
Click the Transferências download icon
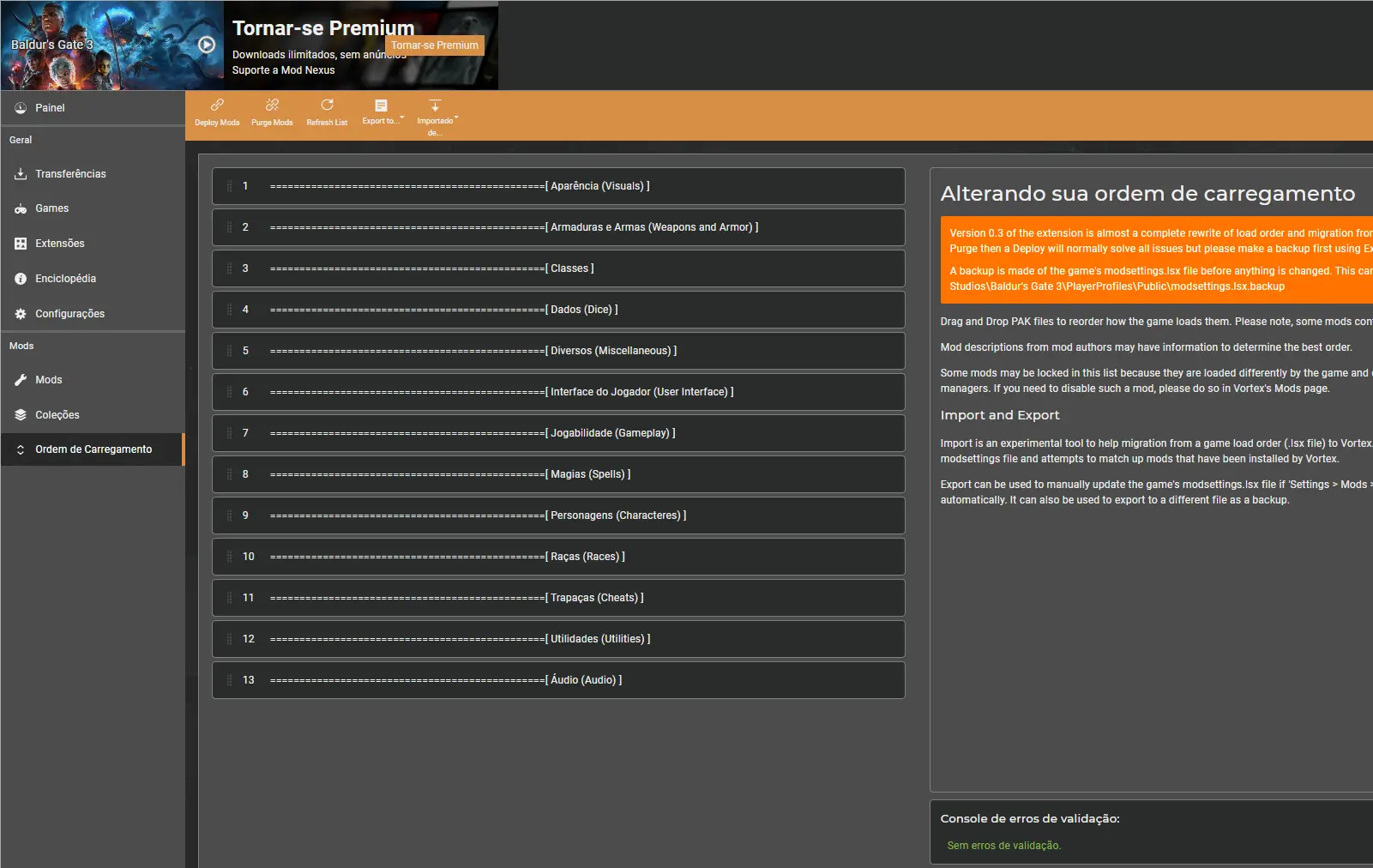point(21,174)
